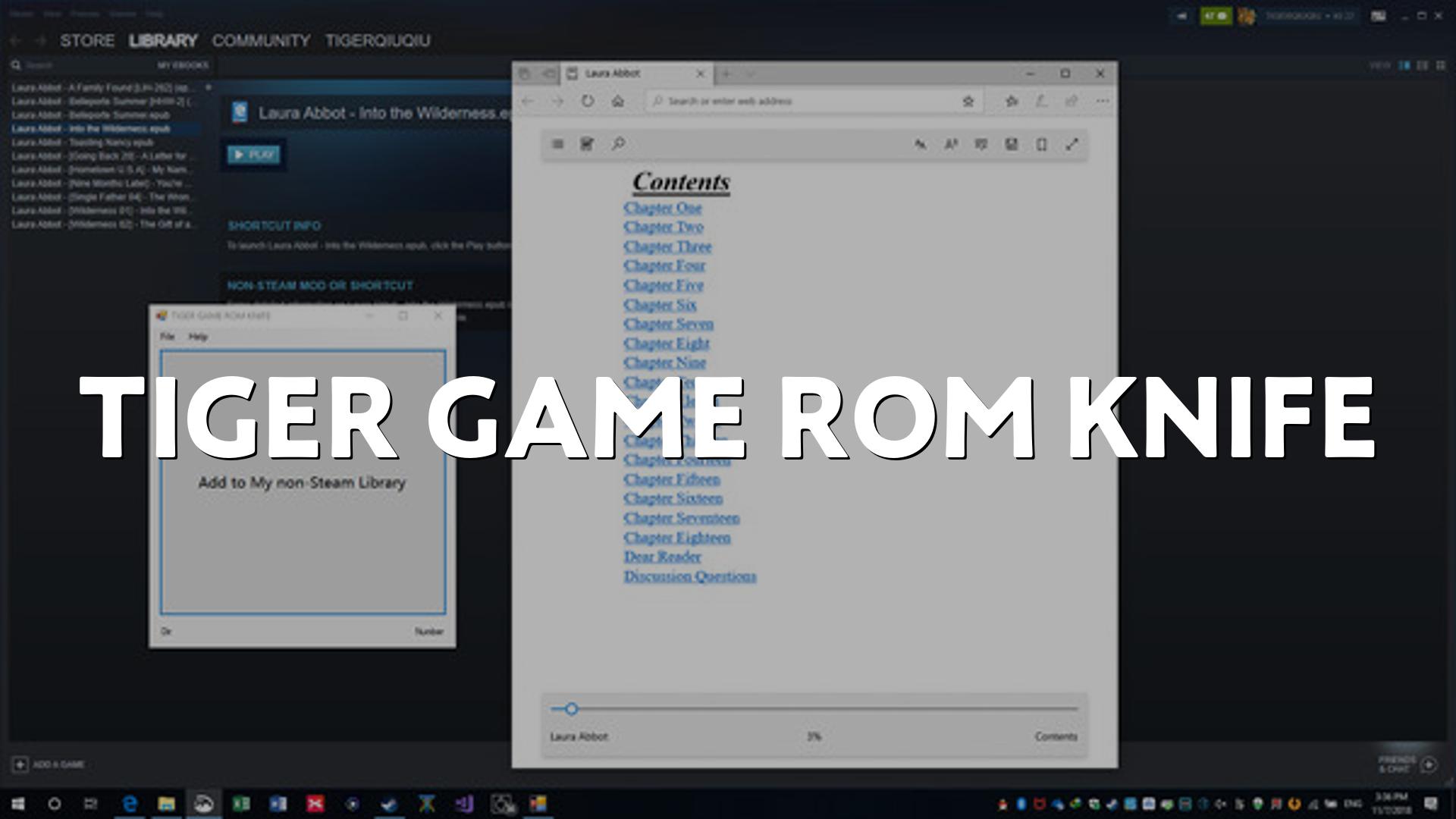This screenshot has height=819, width=1456.
Task: Open the Discussion Questions link
Action: tap(690, 576)
